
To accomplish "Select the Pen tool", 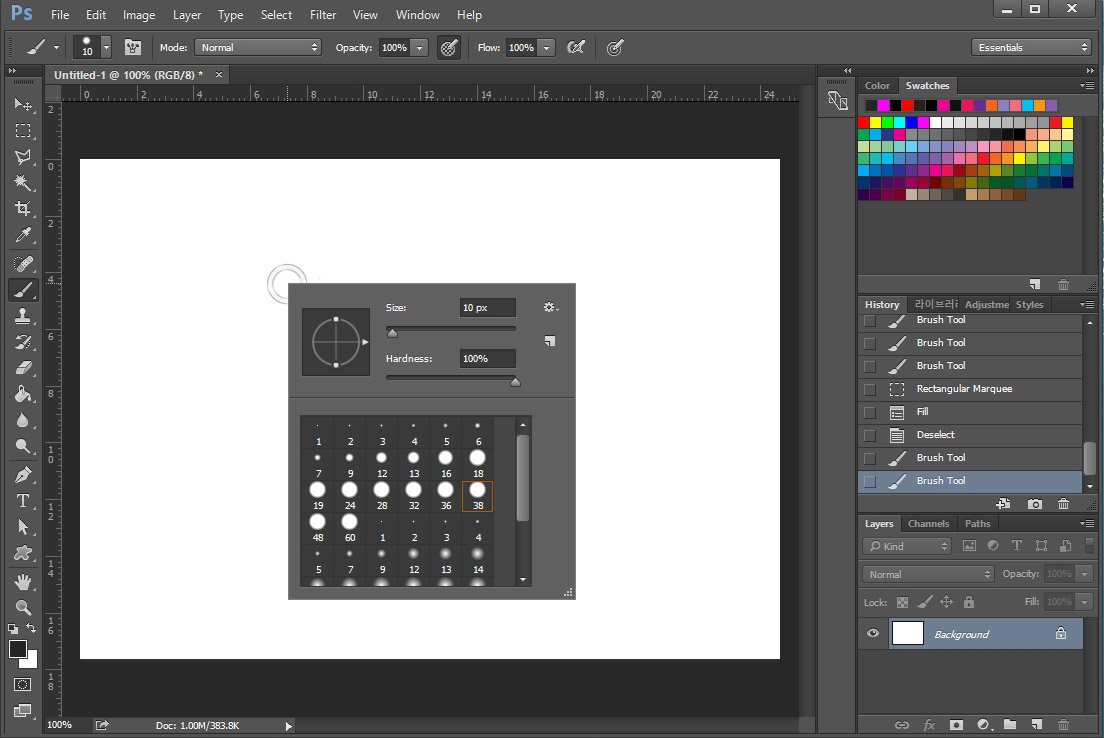I will point(23,475).
